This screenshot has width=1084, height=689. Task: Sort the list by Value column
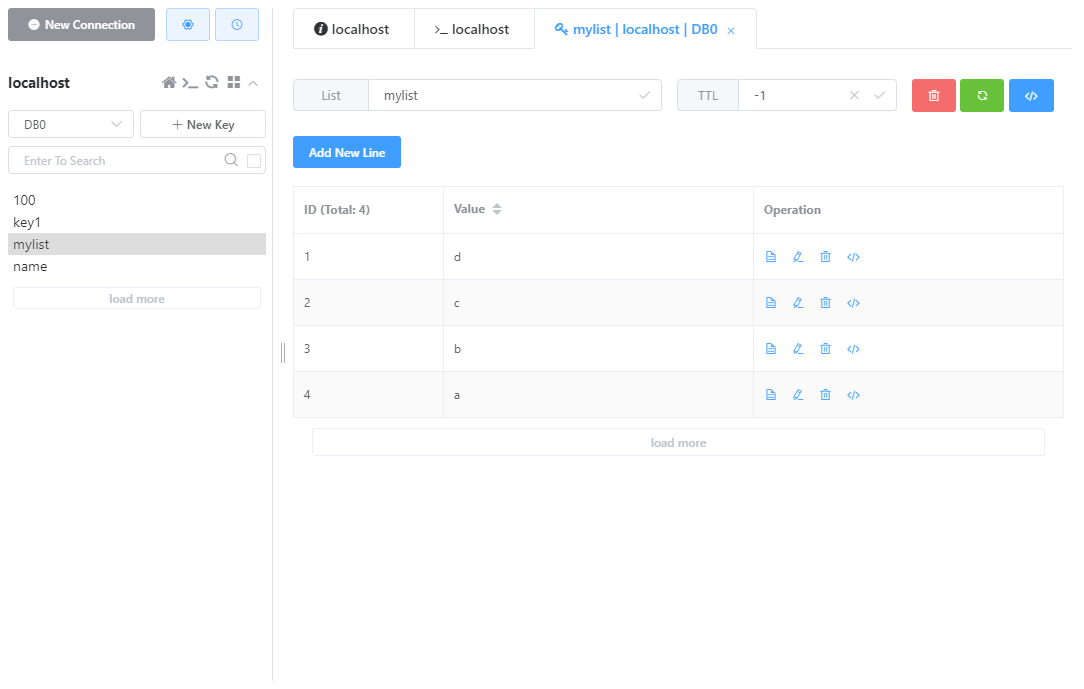pyautogui.click(x=497, y=209)
